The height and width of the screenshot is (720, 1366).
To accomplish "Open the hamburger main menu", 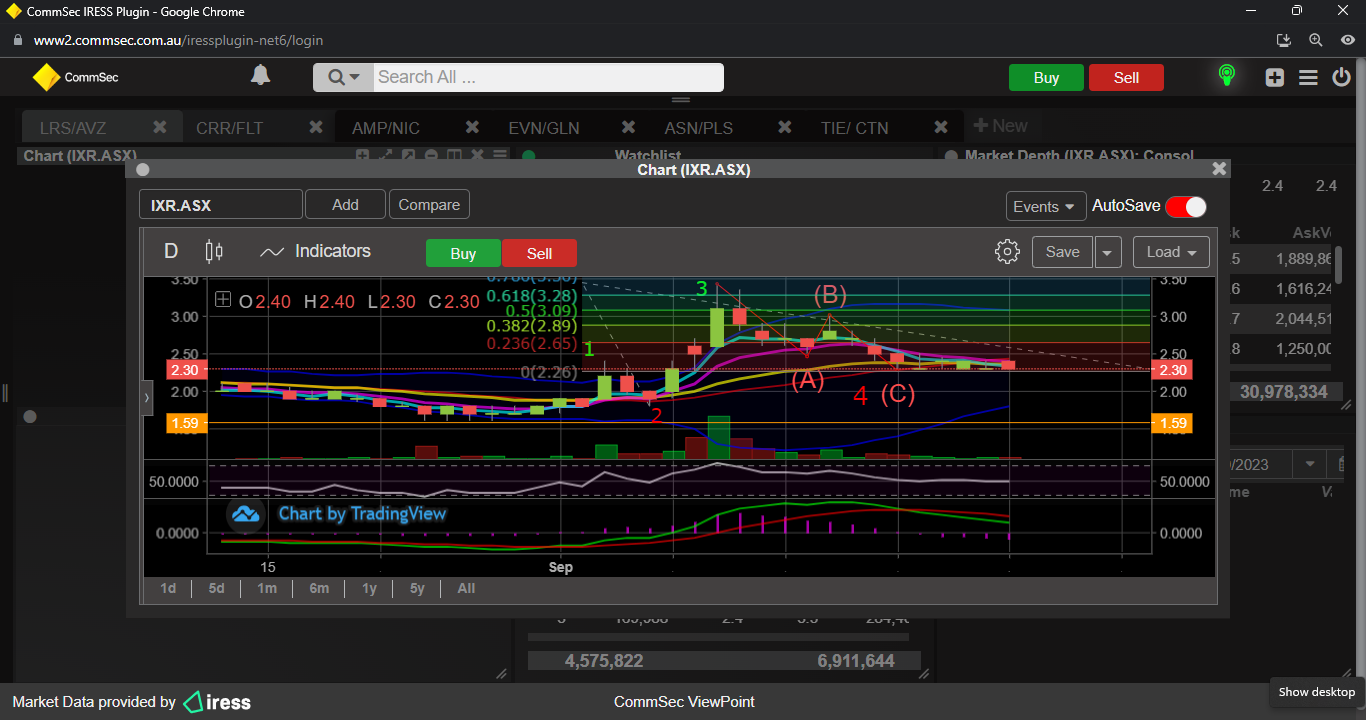I will [x=1308, y=77].
